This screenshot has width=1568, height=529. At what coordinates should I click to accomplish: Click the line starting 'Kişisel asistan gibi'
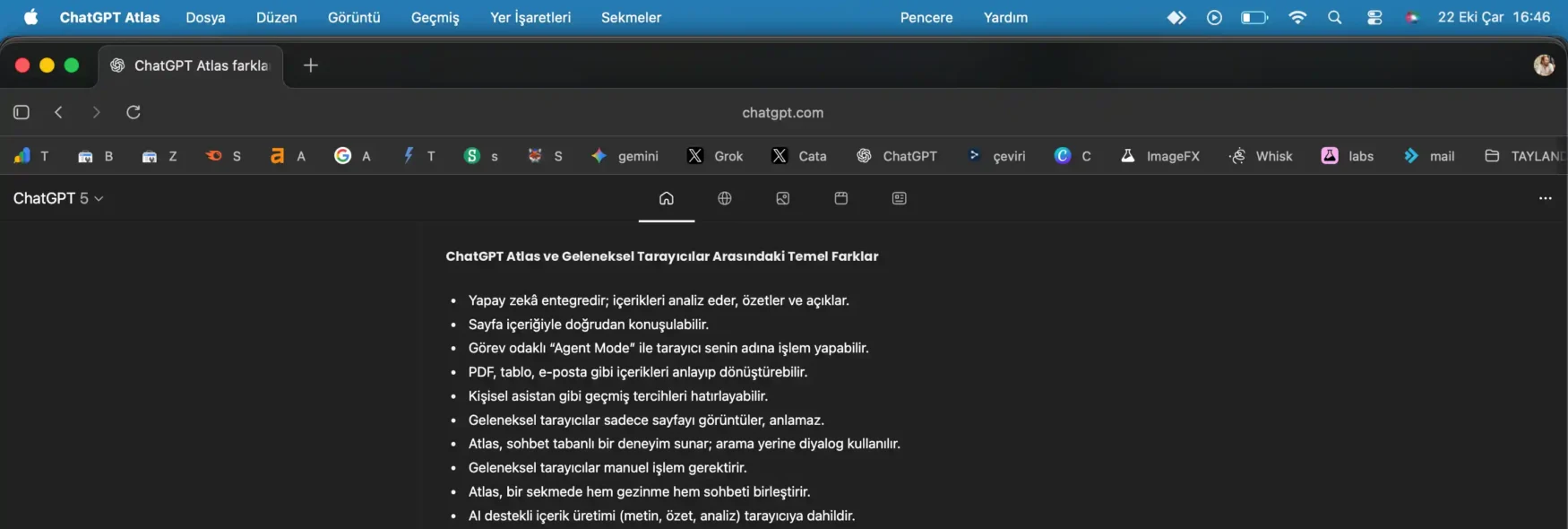pyautogui.click(x=618, y=396)
